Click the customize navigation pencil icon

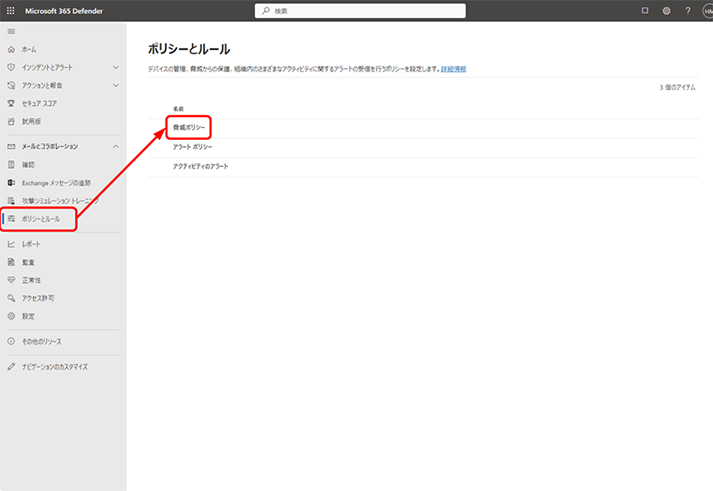pyautogui.click(x=11, y=366)
